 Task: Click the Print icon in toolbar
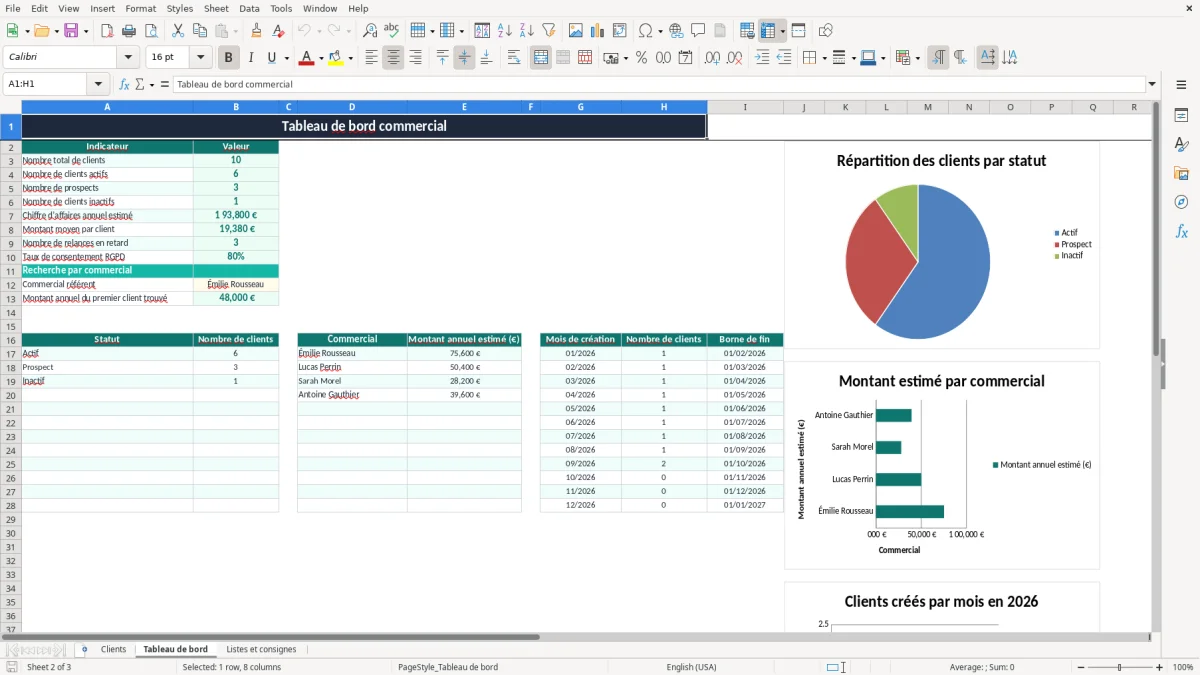click(129, 31)
